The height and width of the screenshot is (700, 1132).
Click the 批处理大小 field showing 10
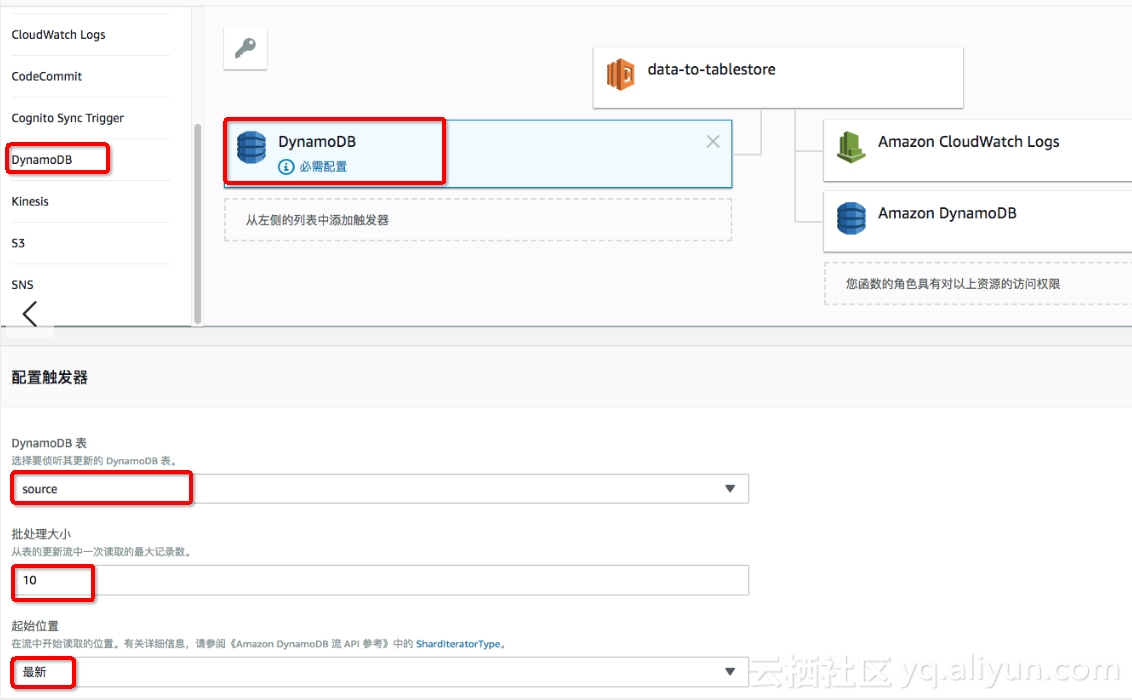pos(380,580)
